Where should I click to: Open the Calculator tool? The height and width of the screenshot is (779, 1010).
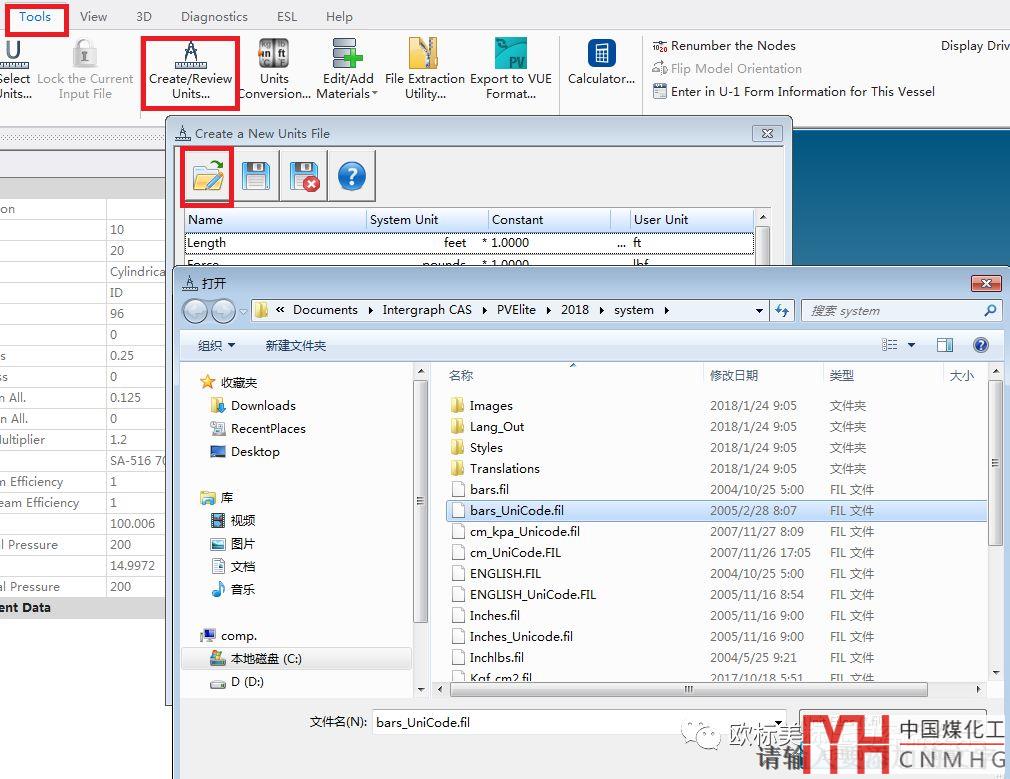click(x=601, y=63)
